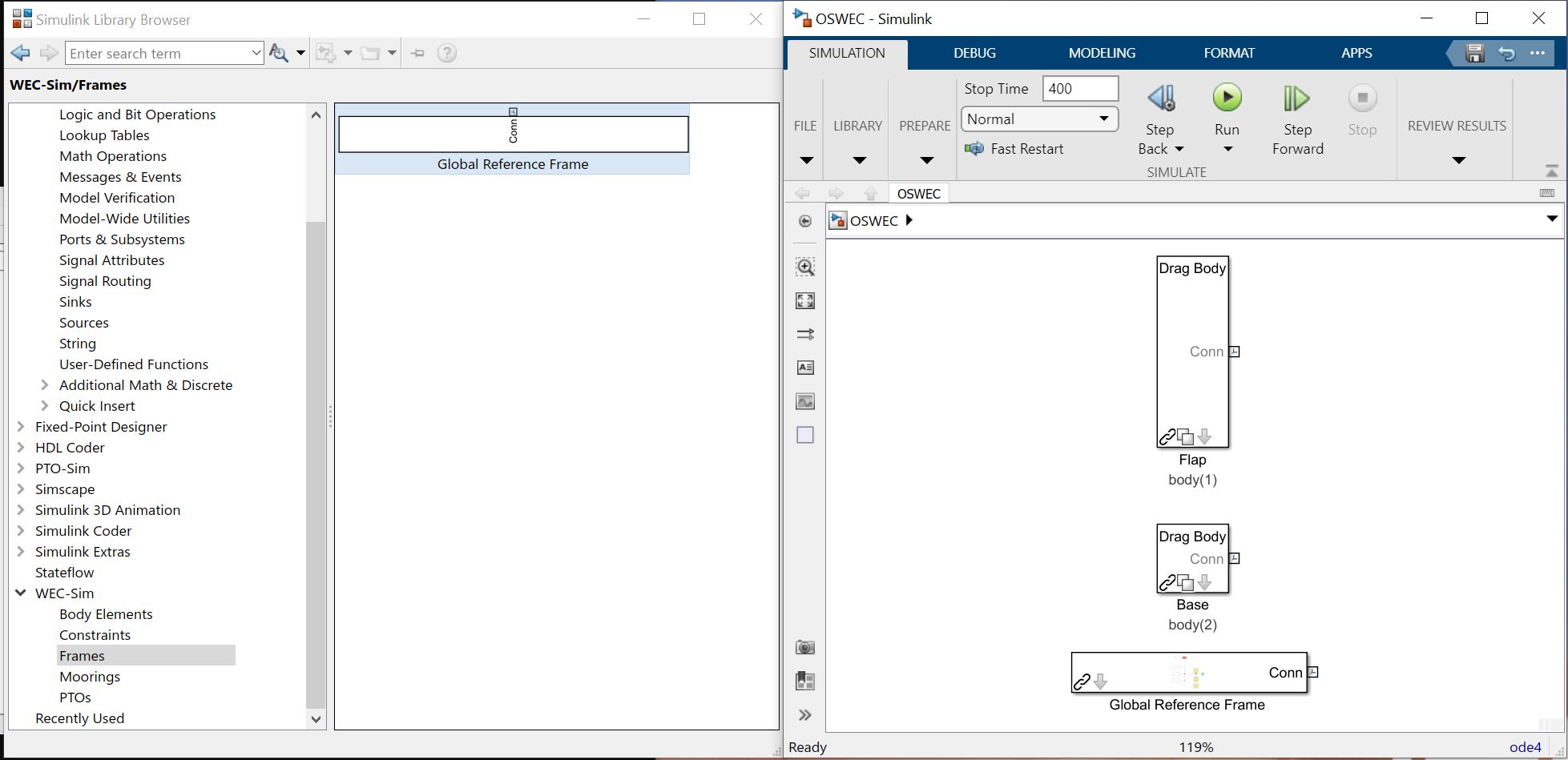Click the Step Forward button
The image size is (1568, 760).
tap(1297, 120)
